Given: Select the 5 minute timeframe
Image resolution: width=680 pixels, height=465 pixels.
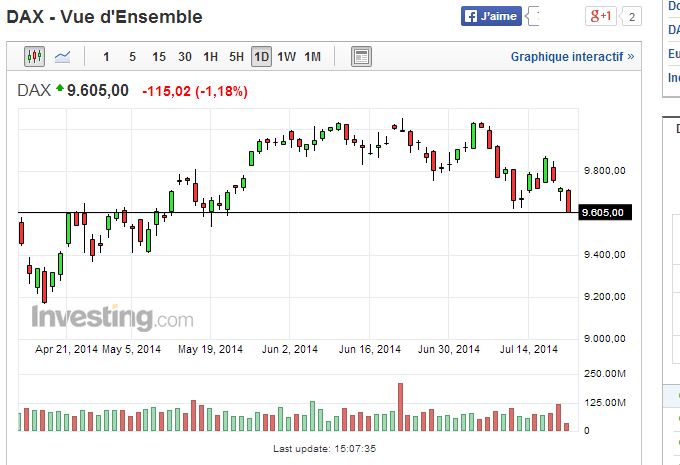Looking at the screenshot, I should 133,56.
